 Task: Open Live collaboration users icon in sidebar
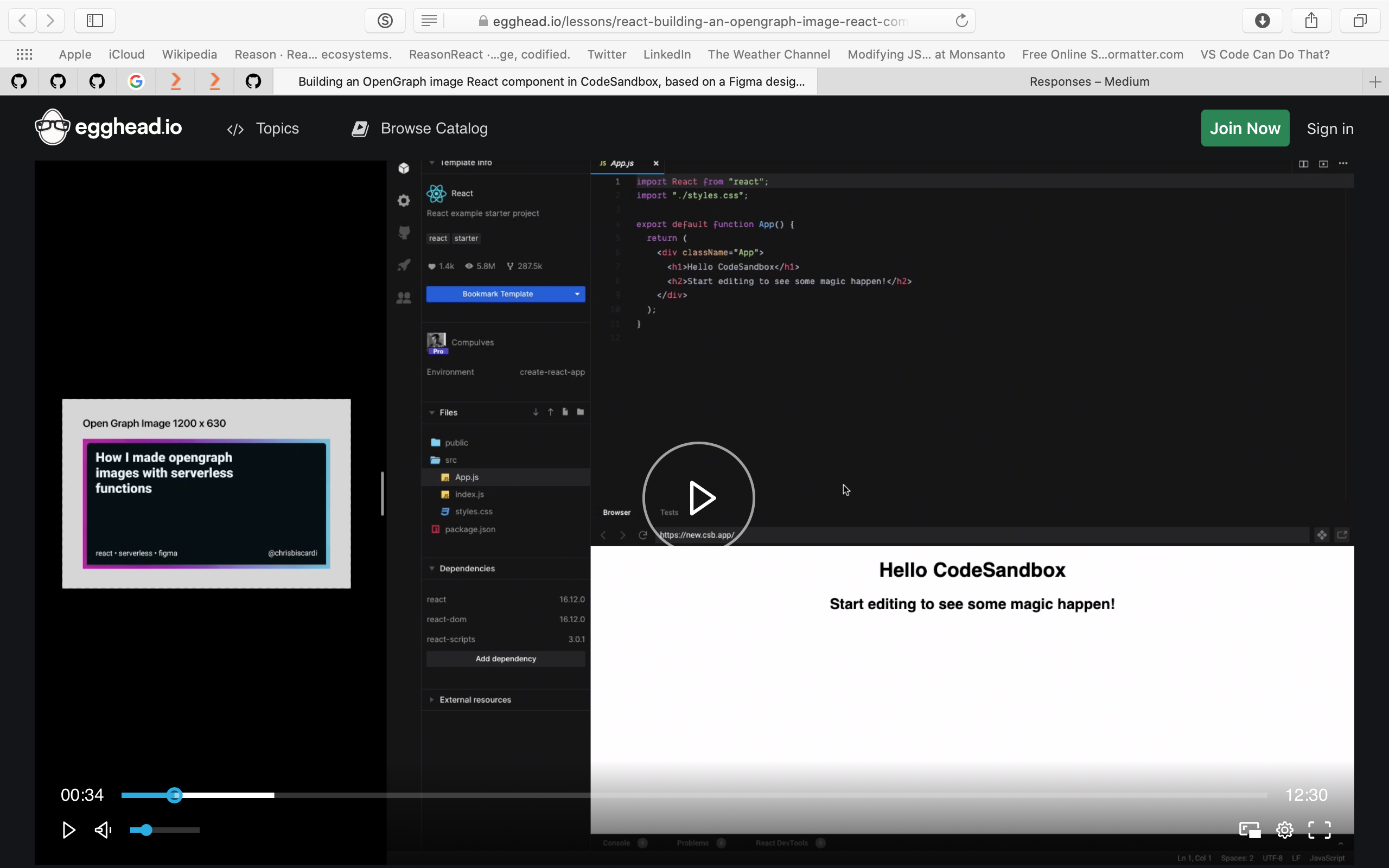(x=404, y=297)
